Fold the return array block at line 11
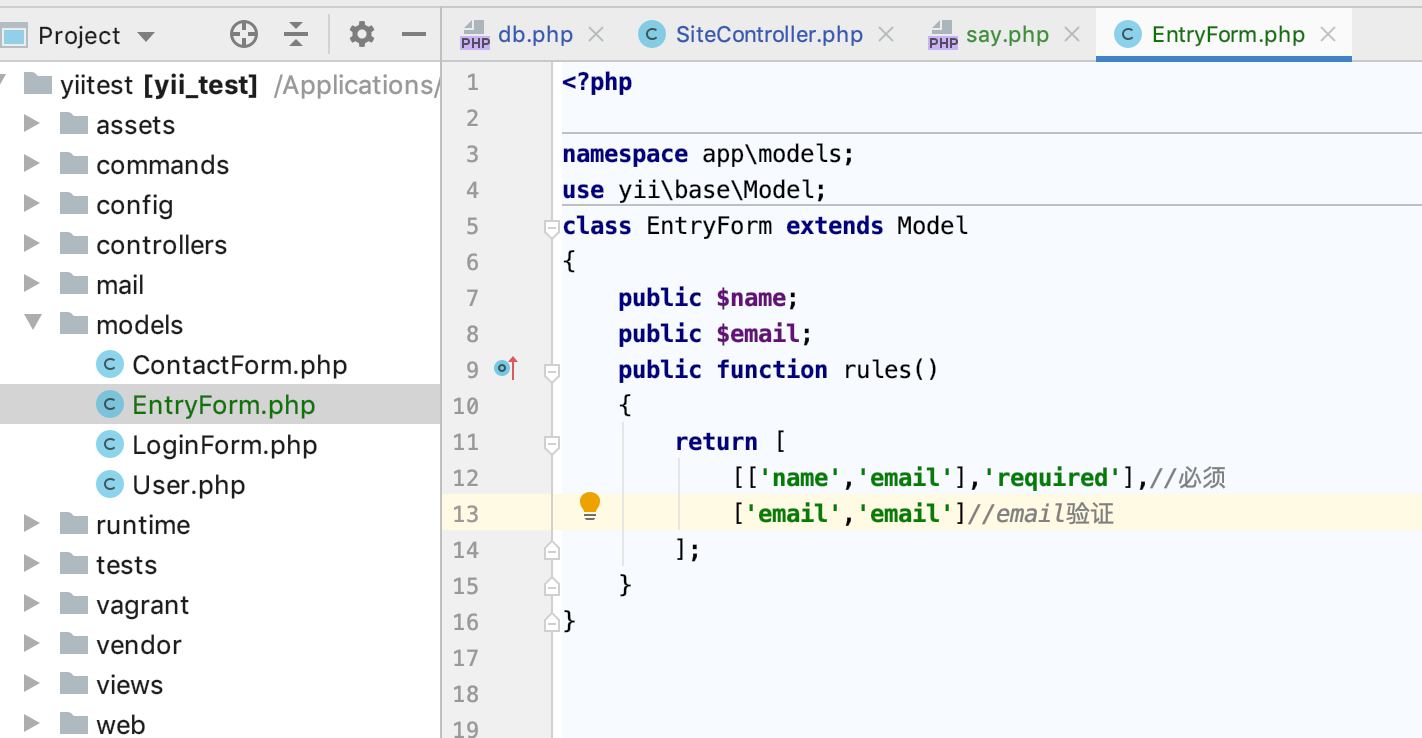The image size is (1422, 738). (551, 443)
